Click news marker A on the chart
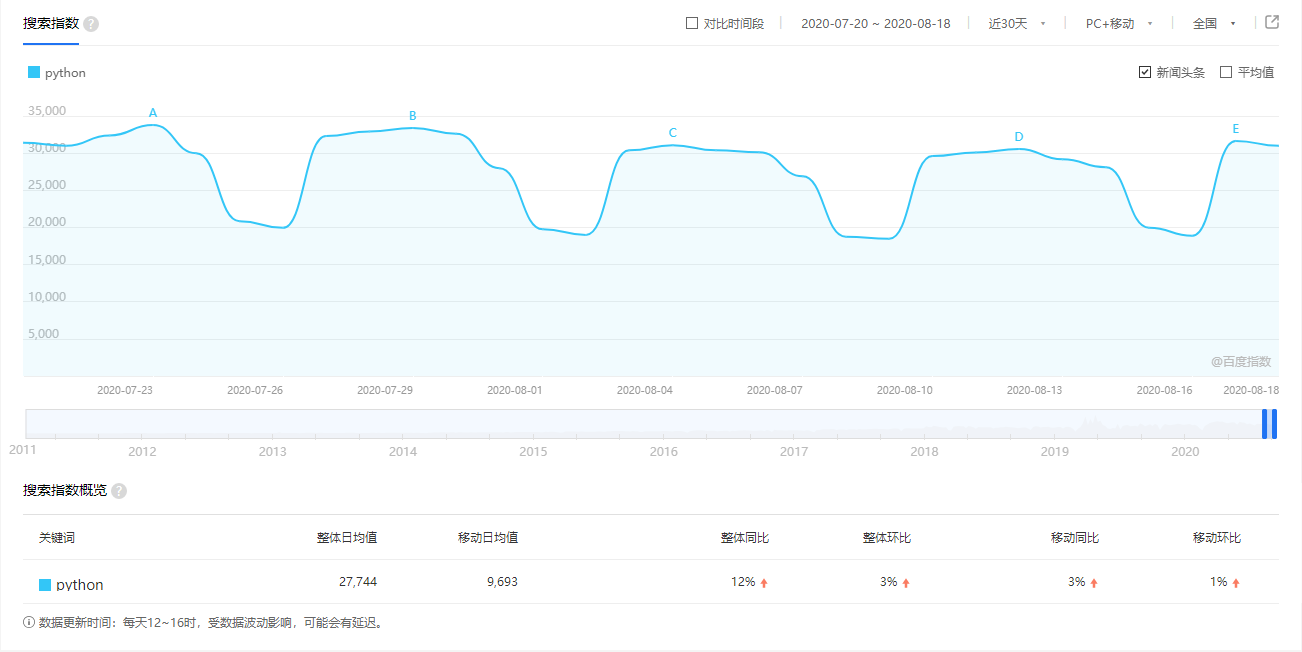The height and width of the screenshot is (652, 1302). pyautogui.click(x=153, y=113)
